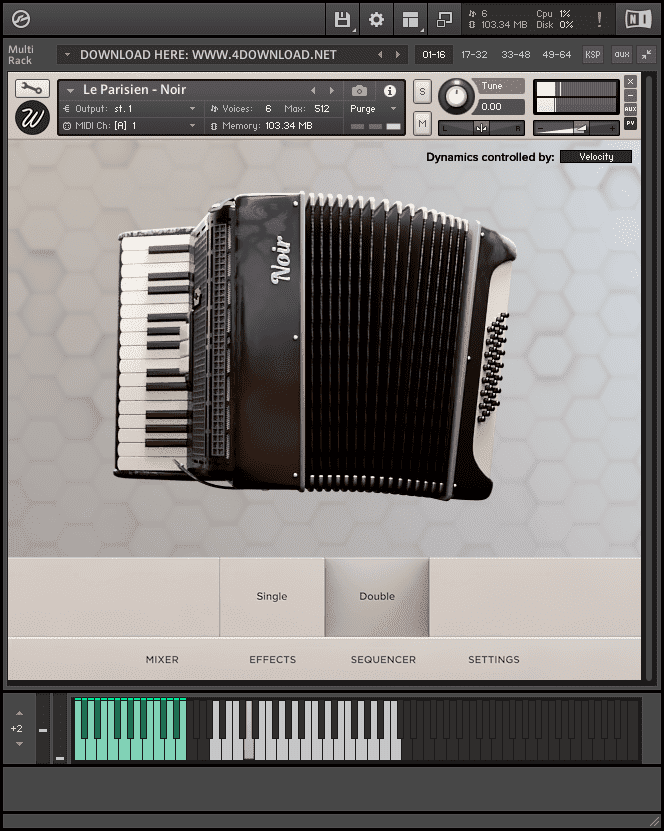664x831 pixels.
Task: Open the EFFECTS tab
Action: [272, 659]
